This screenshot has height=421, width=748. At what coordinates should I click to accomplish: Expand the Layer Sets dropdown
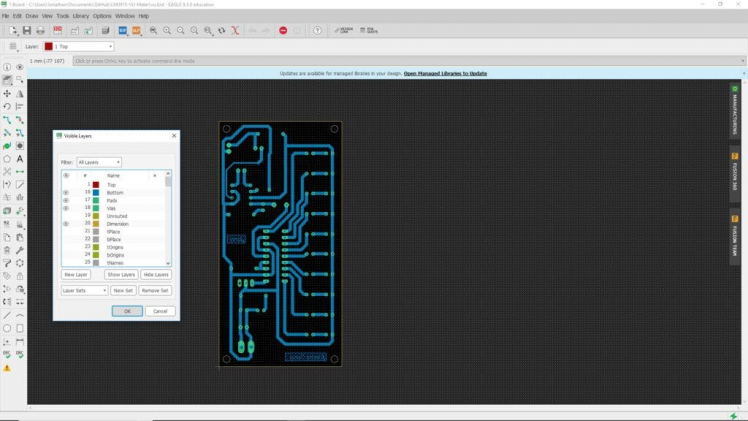point(84,290)
